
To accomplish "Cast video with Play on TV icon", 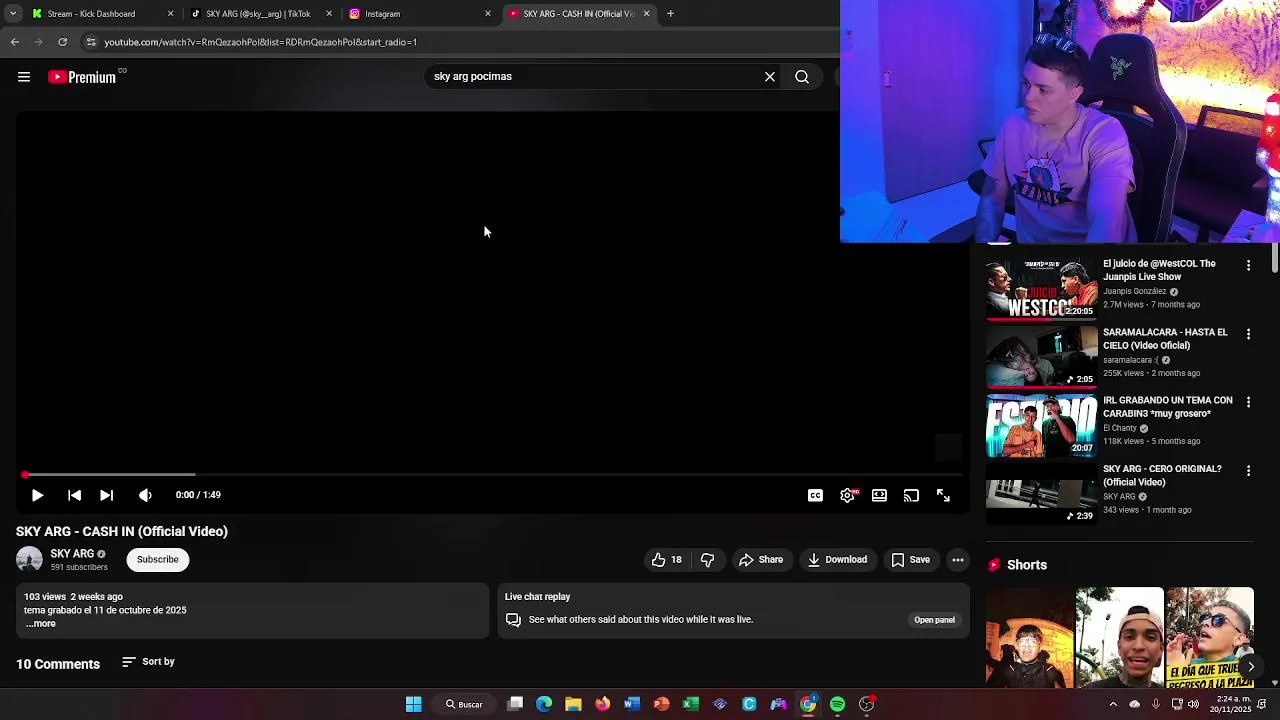I will coord(911,495).
